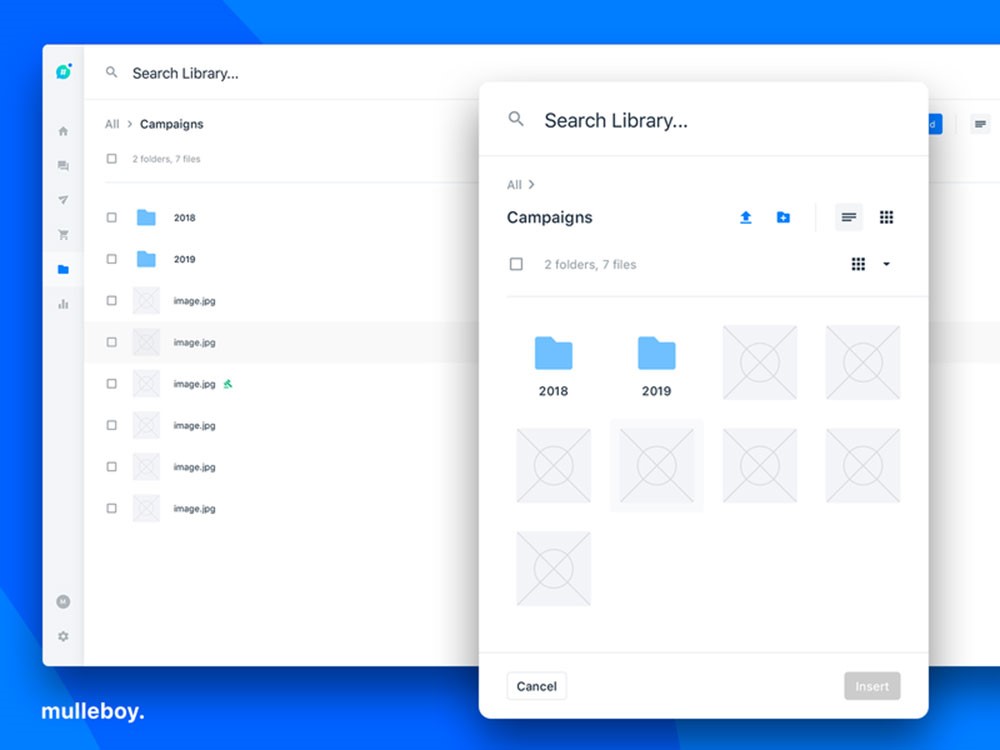The width and height of the screenshot is (1000, 750).
Task: Open the bar chart analytics section
Action: (63, 304)
